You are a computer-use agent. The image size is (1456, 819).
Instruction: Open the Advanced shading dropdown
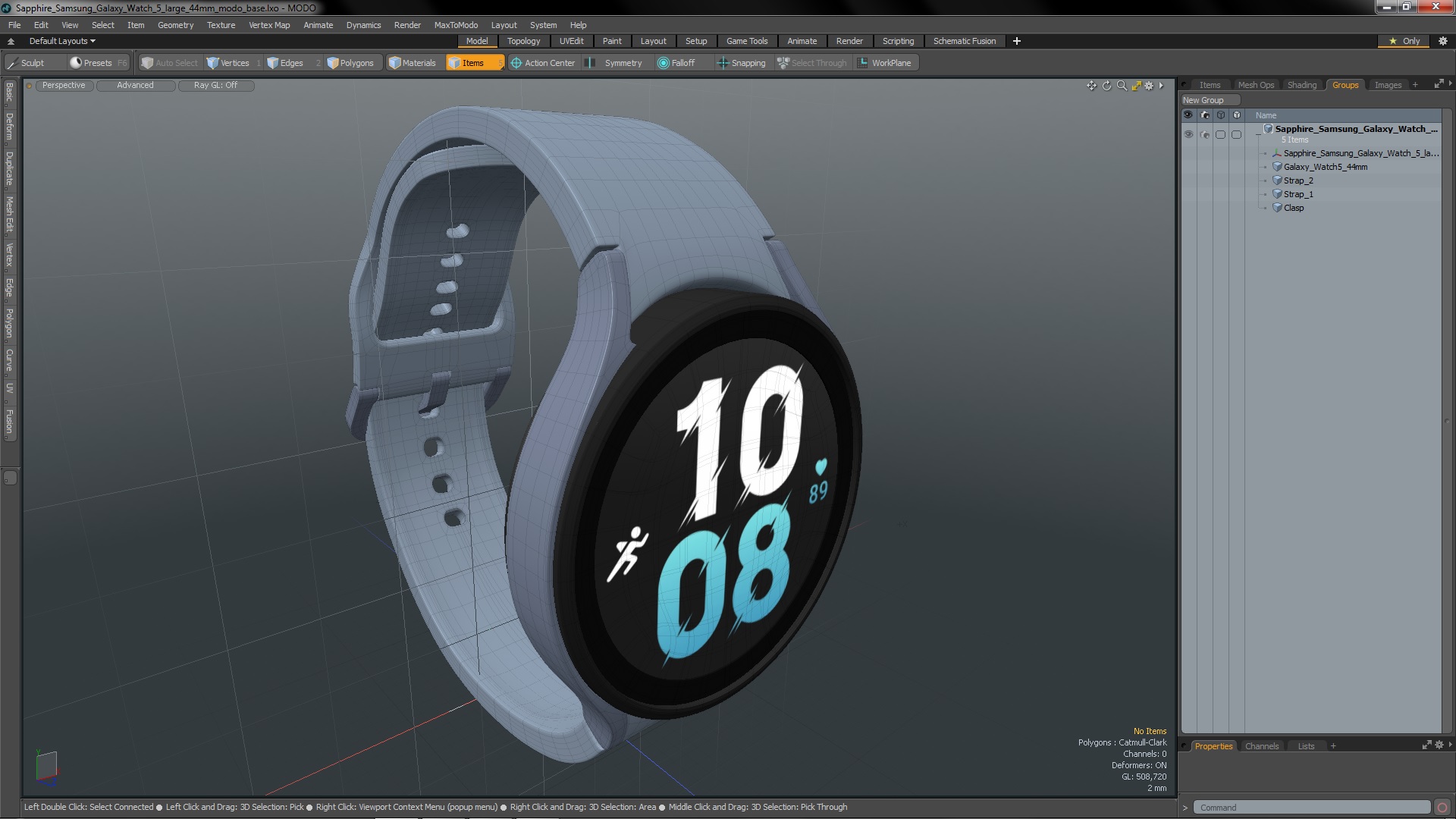click(x=135, y=86)
